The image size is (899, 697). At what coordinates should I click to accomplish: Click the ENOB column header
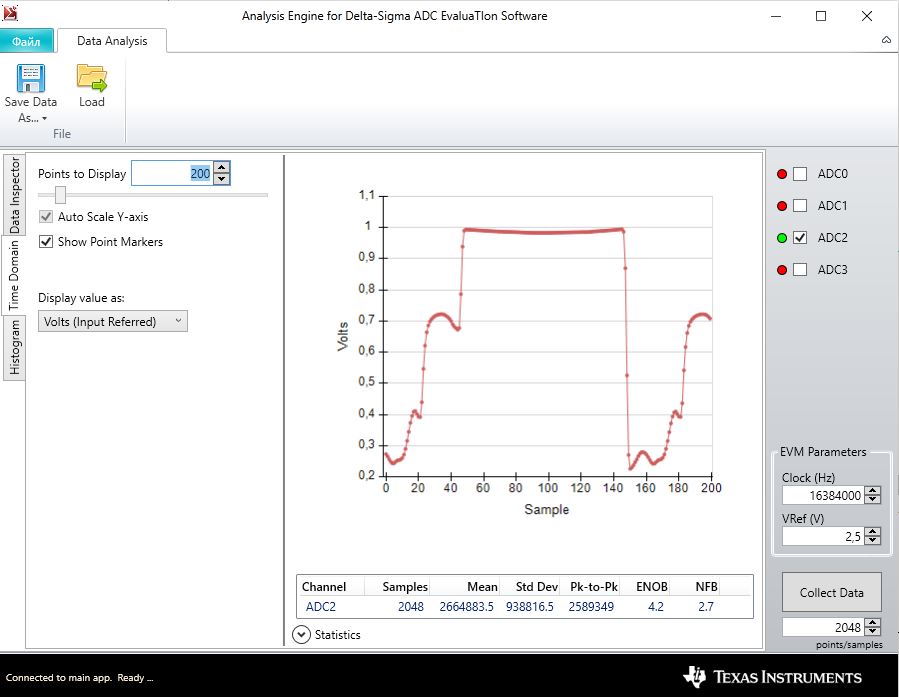coord(652,586)
